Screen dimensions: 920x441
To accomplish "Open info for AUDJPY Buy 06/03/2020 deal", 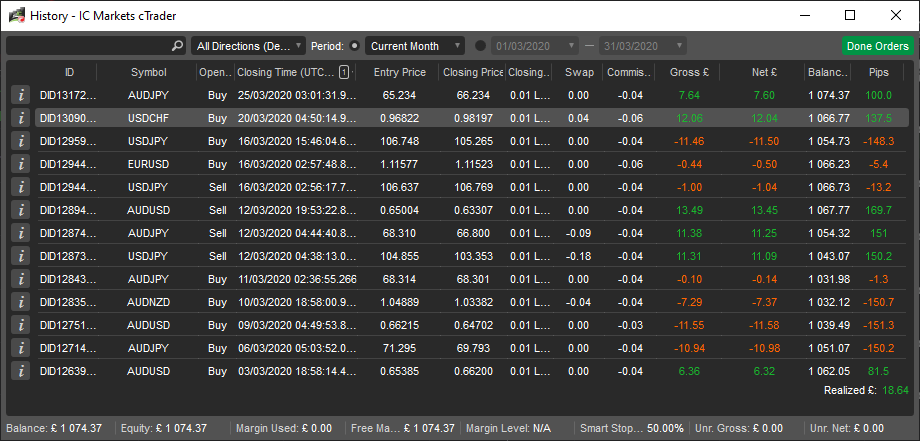I will pyautogui.click(x=21, y=348).
